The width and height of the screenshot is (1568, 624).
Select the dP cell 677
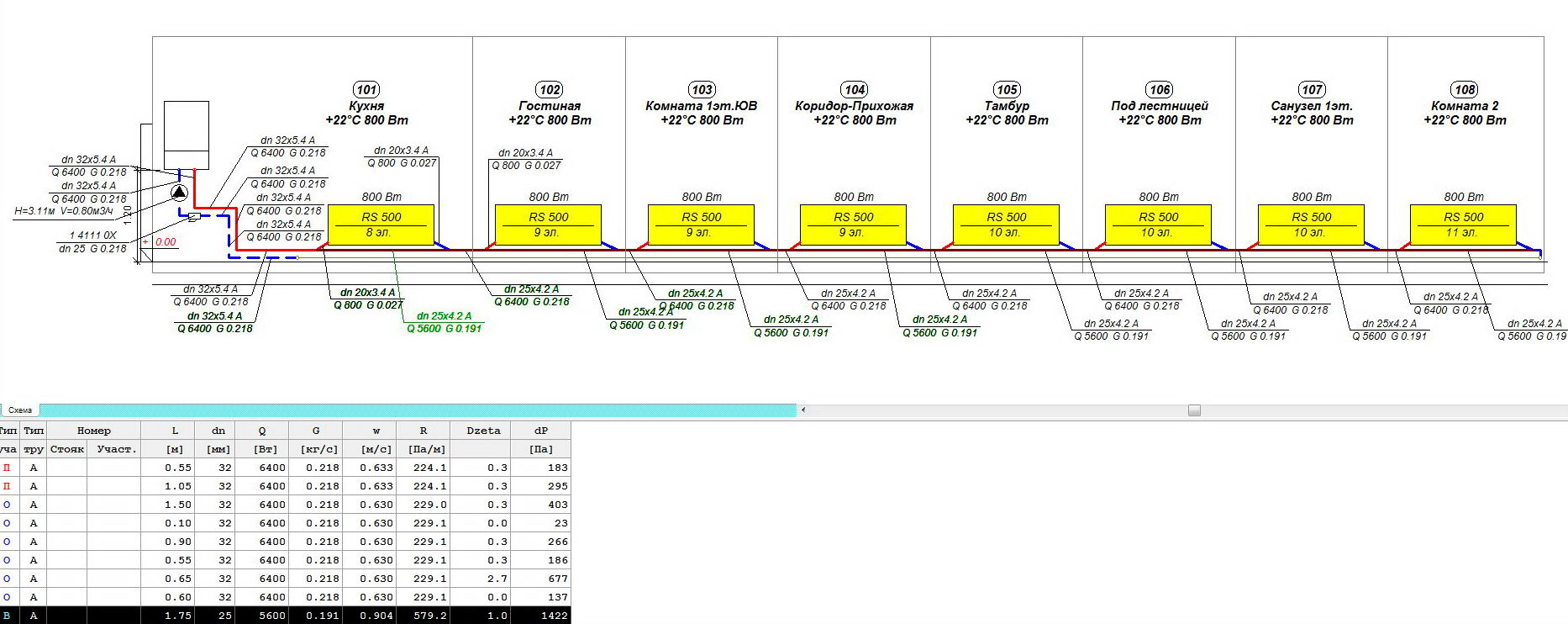[x=541, y=579]
